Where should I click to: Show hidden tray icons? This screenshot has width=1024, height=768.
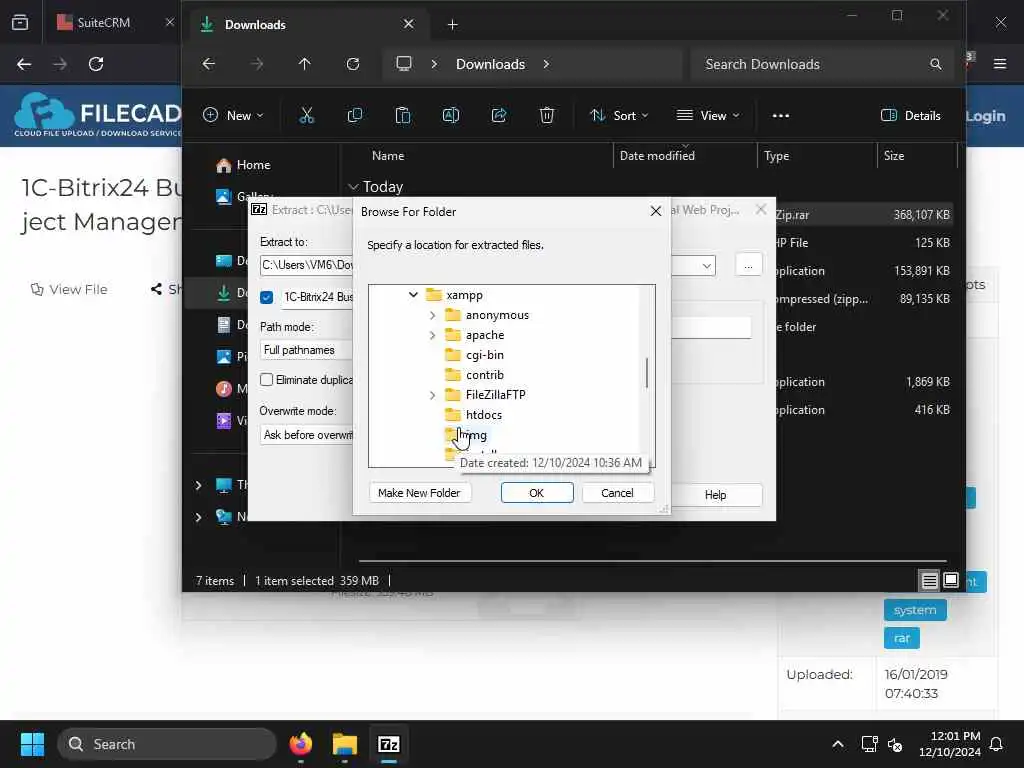(x=838, y=744)
